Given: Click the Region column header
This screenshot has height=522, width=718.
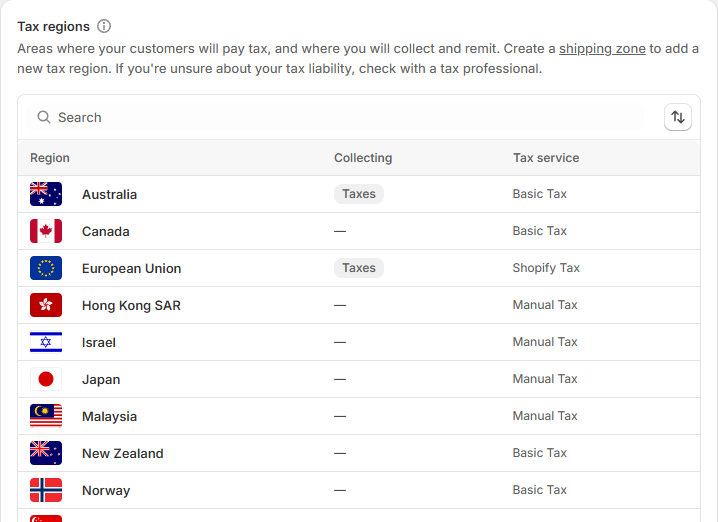Looking at the screenshot, I should click(x=50, y=158).
